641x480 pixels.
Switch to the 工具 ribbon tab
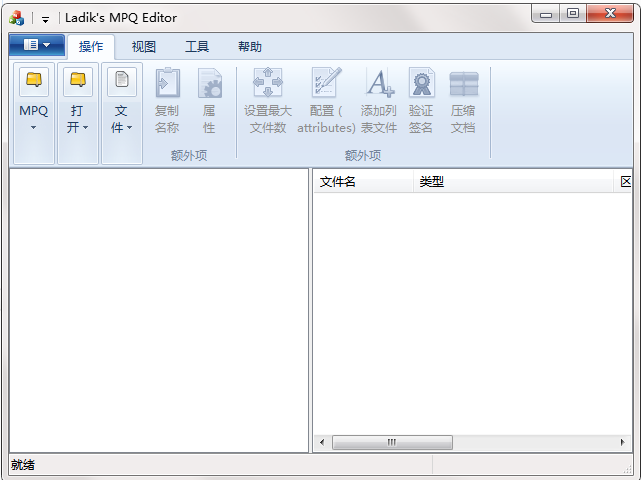pos(197,47)
